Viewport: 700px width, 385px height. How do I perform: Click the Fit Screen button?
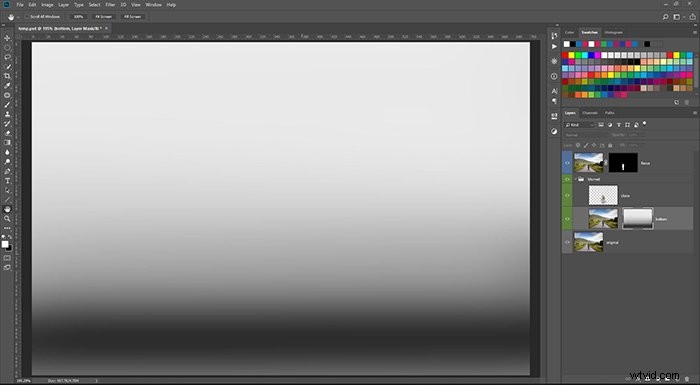click(x=104, y=17)
